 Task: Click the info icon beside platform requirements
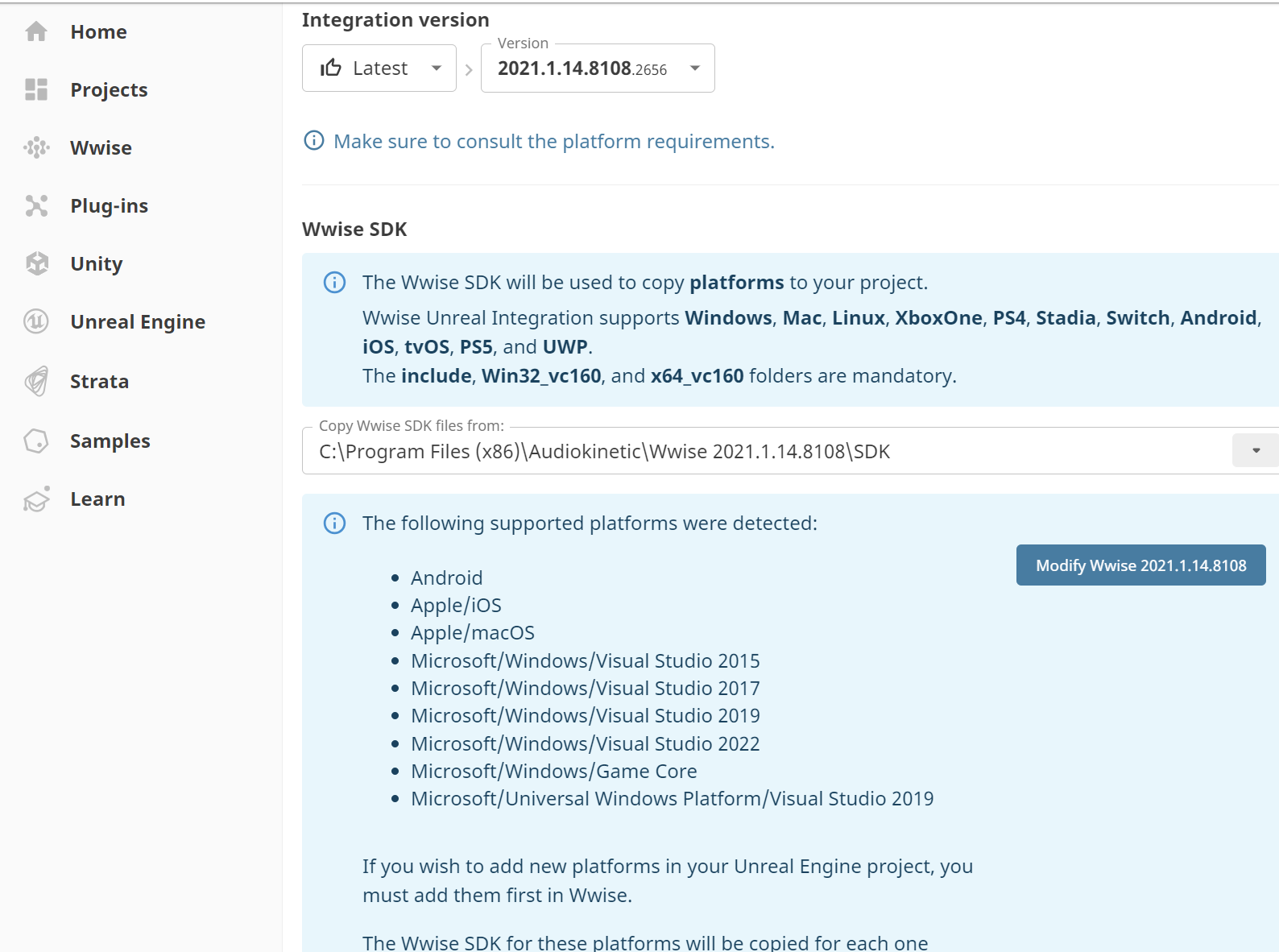313,141
